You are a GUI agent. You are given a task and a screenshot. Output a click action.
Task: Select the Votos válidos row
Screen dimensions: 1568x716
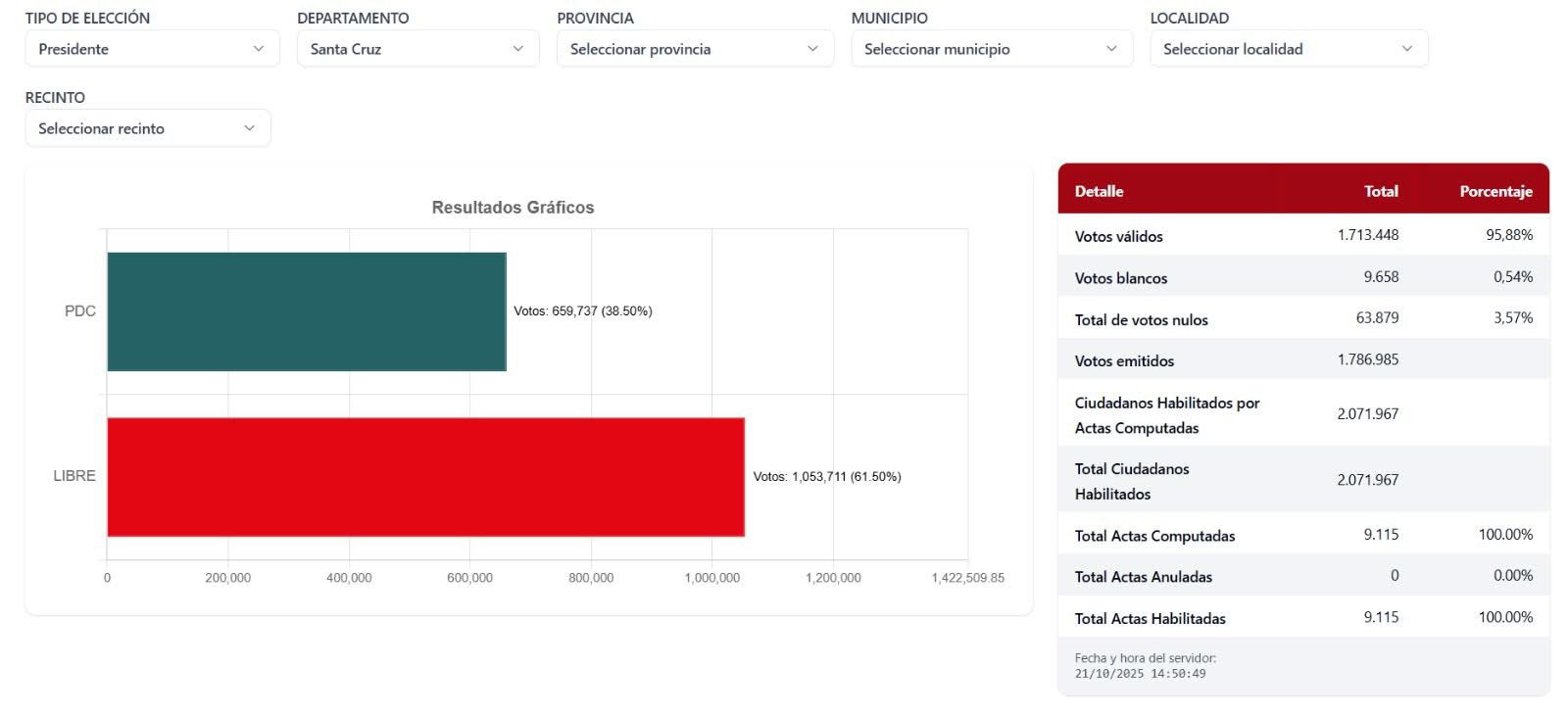tap(1302, 236)
